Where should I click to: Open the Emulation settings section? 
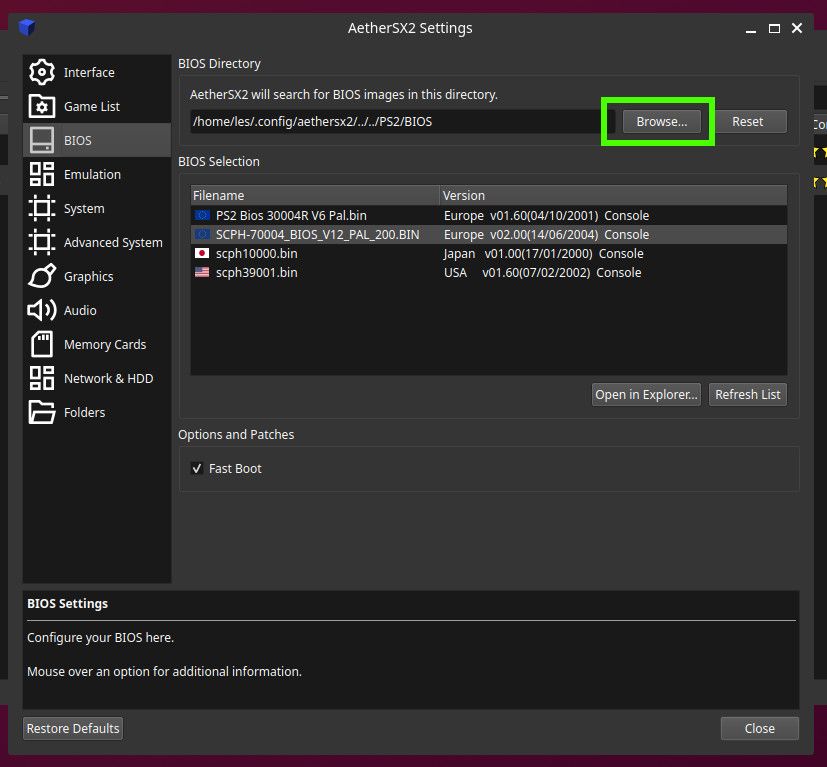[93, 174]
